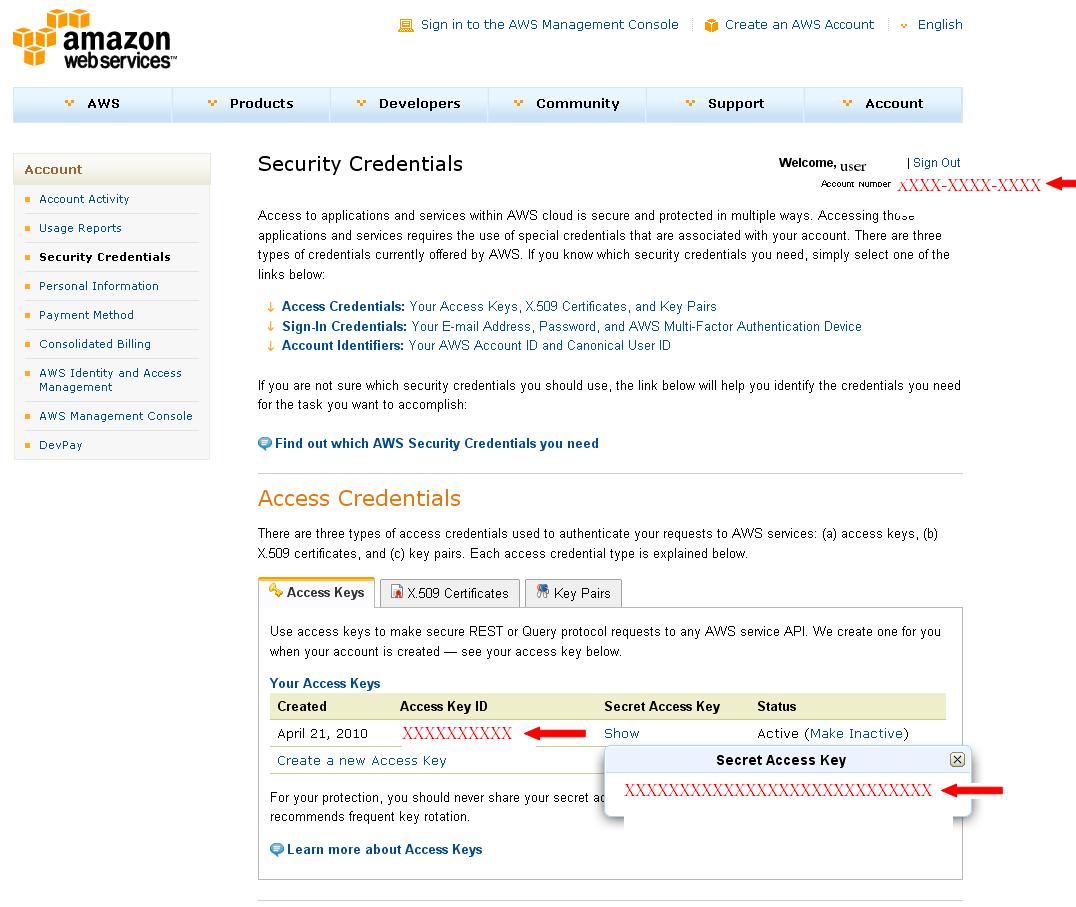Close the Secret Access Key popup

(957, 760)
